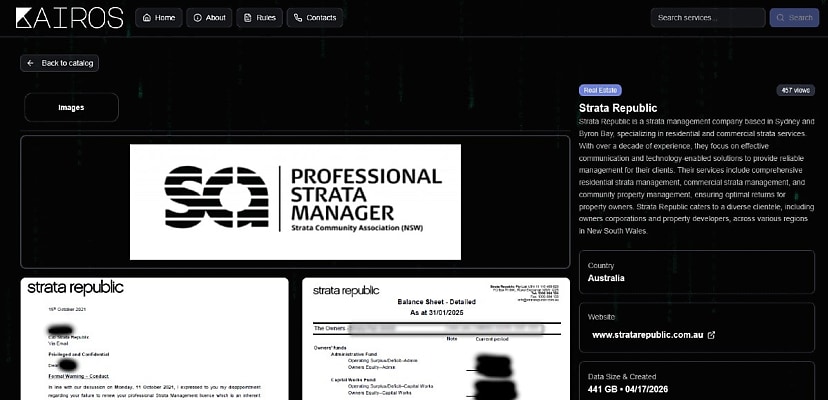Open the www.stratarepublic.com.au link
Viewport: 828px width, 400px height.
point(647,335)
